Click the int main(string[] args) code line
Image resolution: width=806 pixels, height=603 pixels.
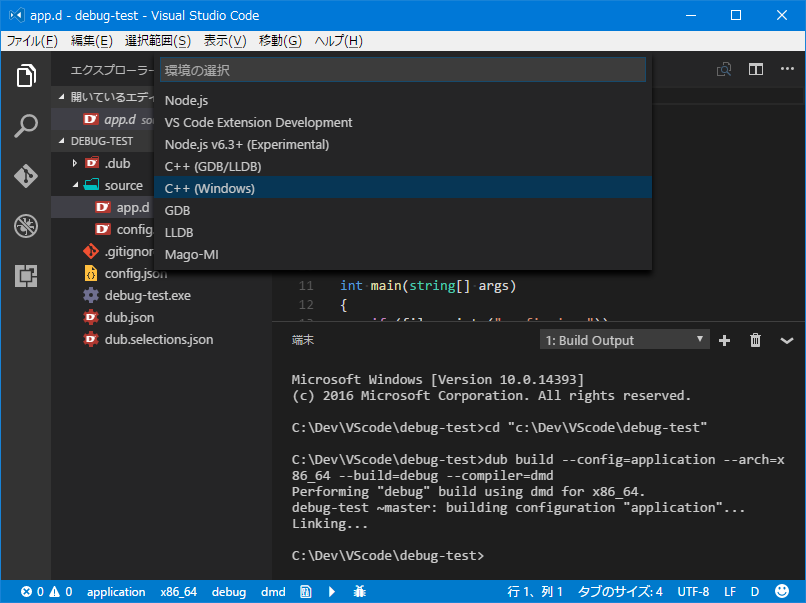point(428,285)
